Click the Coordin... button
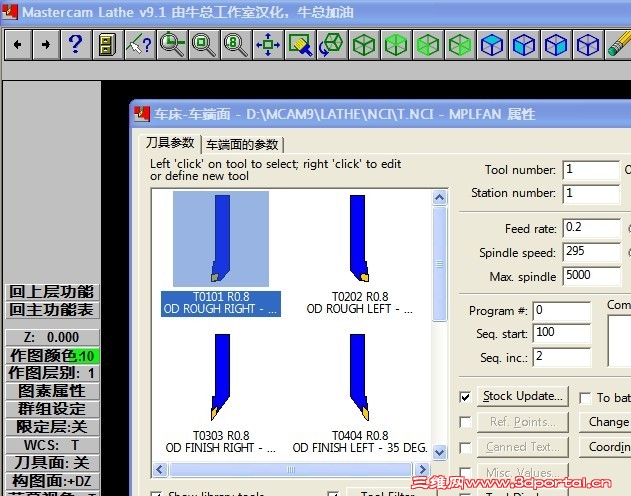The image size is (631, 496). click(605, 447)
